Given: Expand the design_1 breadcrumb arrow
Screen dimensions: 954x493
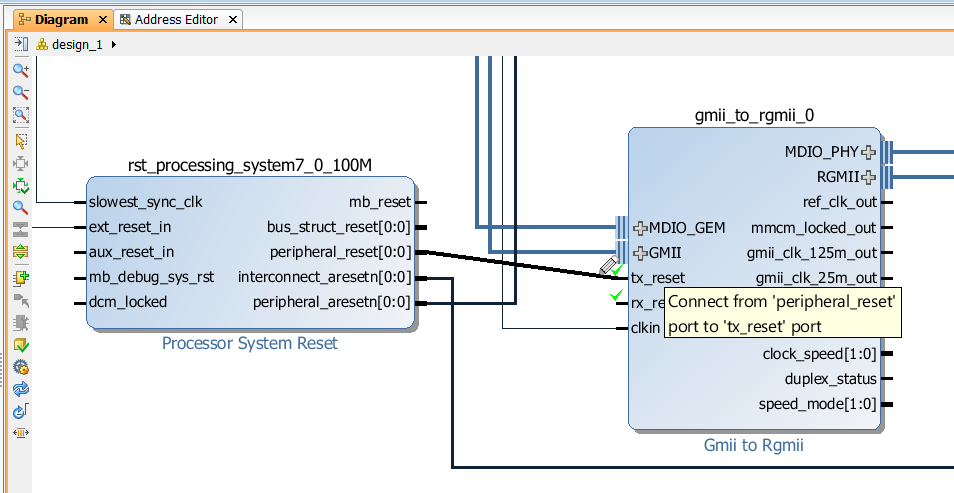Looking at the screenshot, I should pos(114,44).
